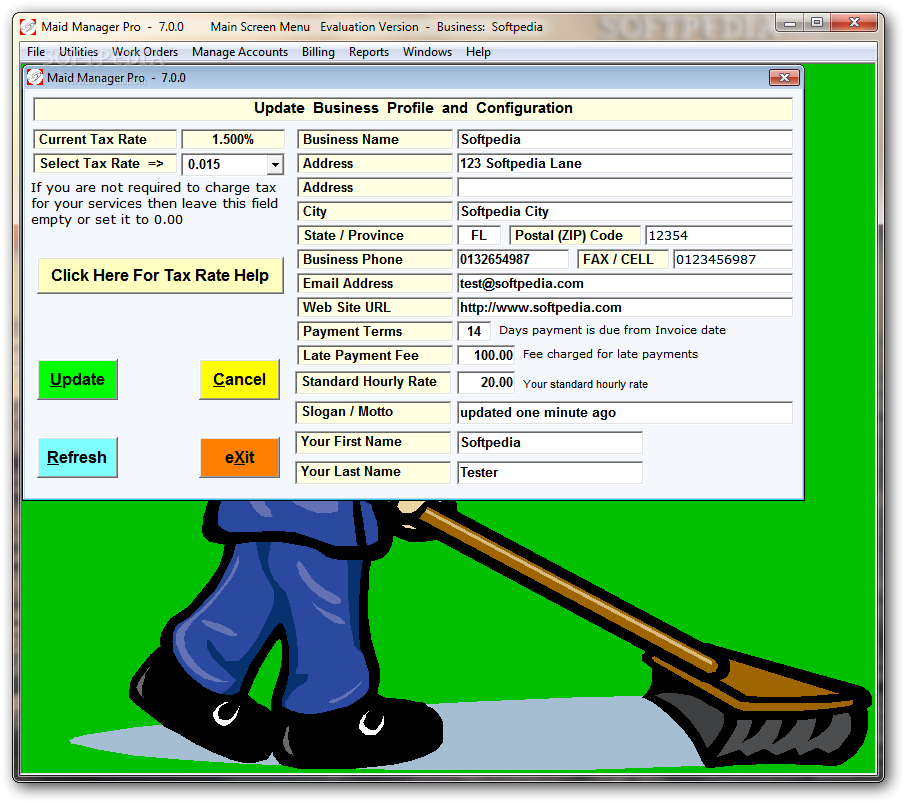Viewport: 905px width, 803px height.
Task: Open the Help menu
Action: coord(478,52)
